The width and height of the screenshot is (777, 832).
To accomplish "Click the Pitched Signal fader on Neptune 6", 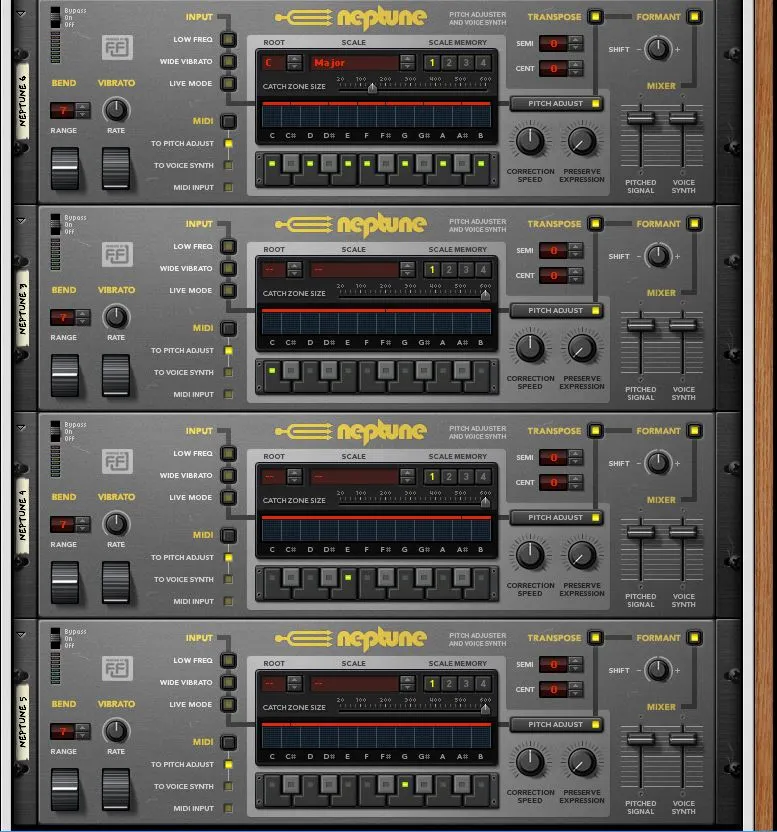I will 641,117.
